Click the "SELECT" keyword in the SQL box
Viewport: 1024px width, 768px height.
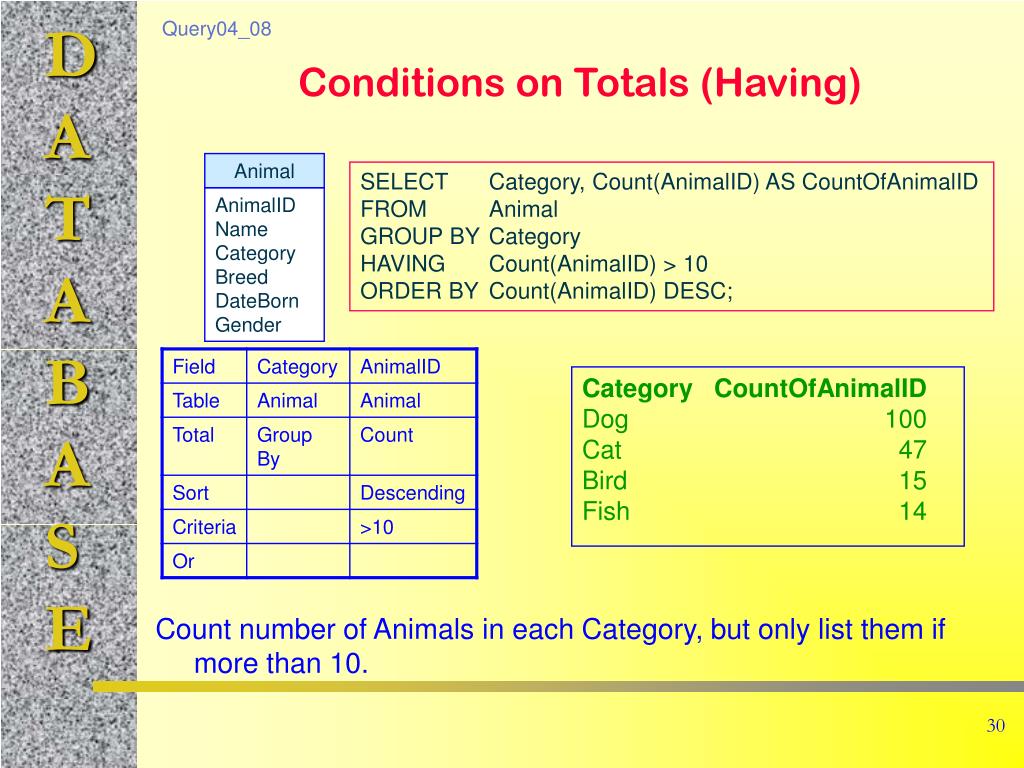(x=404, y=182)
